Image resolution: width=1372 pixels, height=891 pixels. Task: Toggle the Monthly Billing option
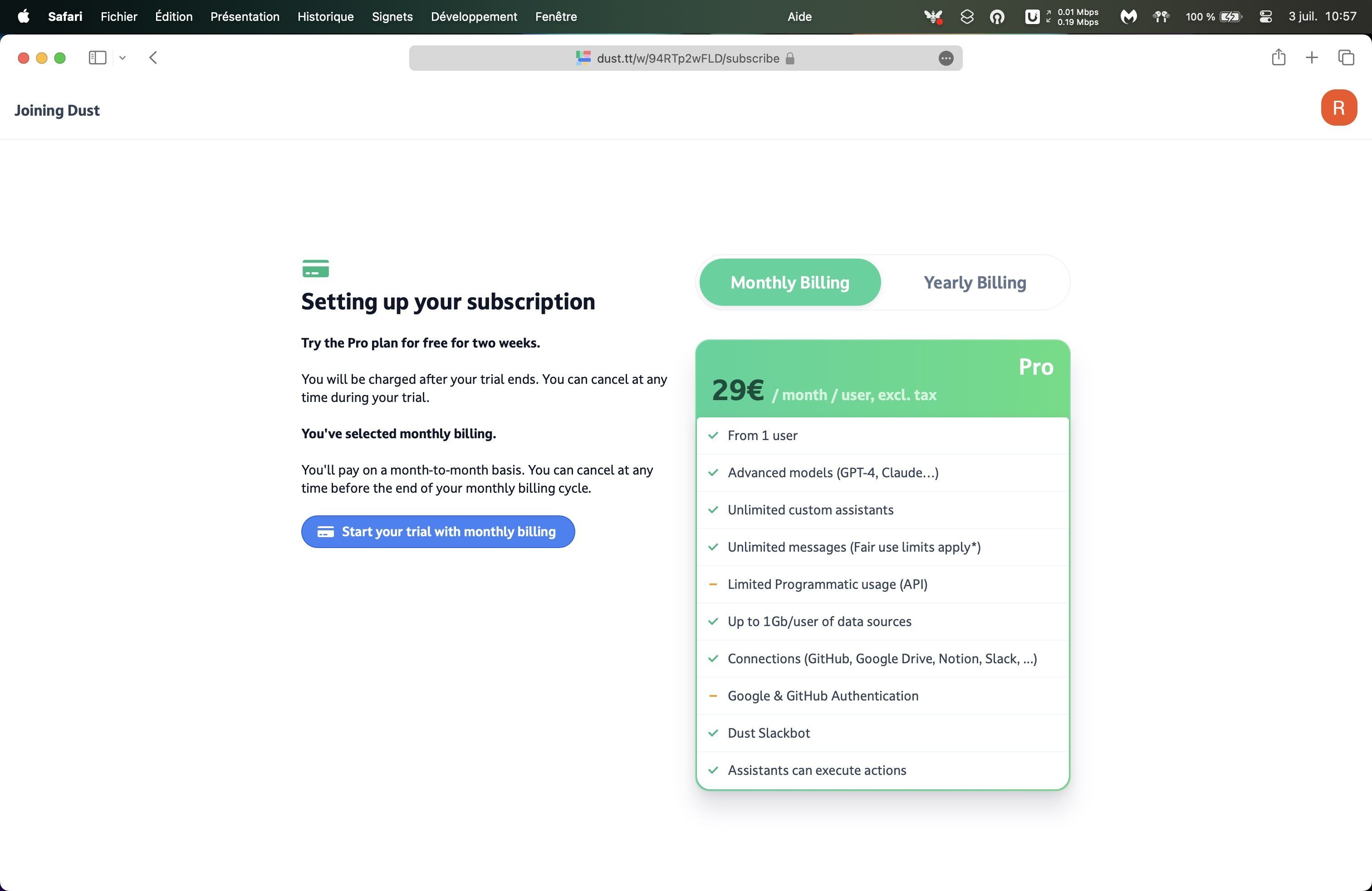[x=789, y=281]
